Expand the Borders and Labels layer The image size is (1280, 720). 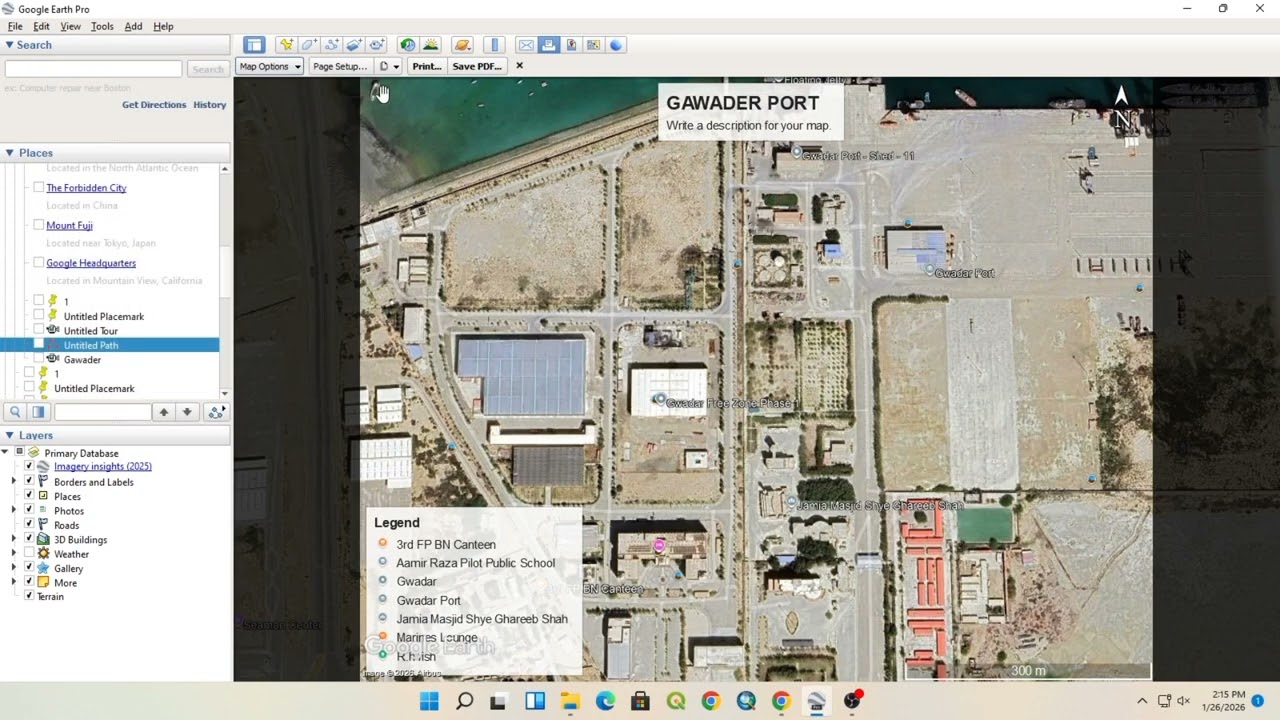[14, 481]
